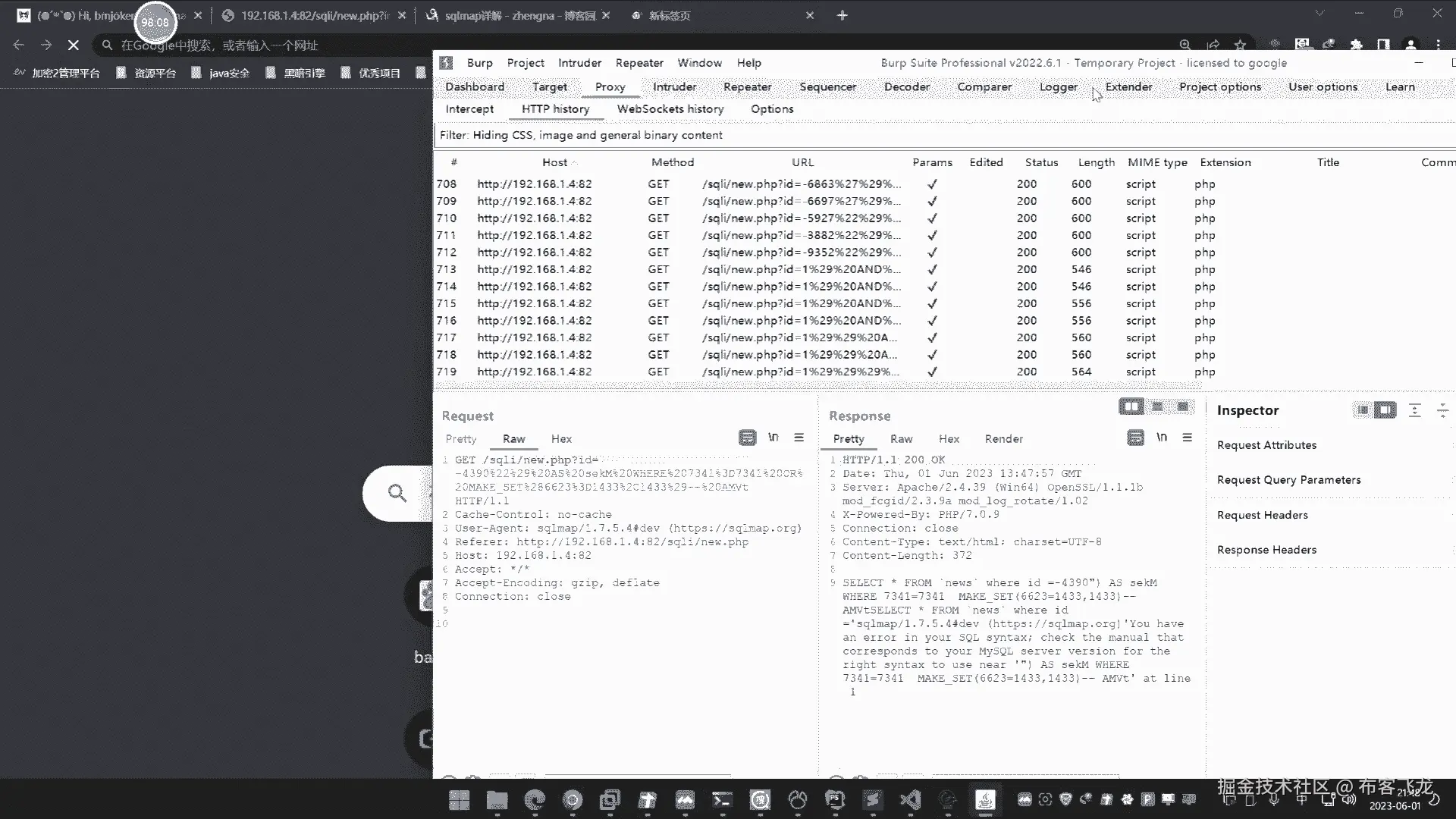Expand Request Query Parameters section
The width and height of the screenshot is (1456, 819).
[x=1288, y=480]
